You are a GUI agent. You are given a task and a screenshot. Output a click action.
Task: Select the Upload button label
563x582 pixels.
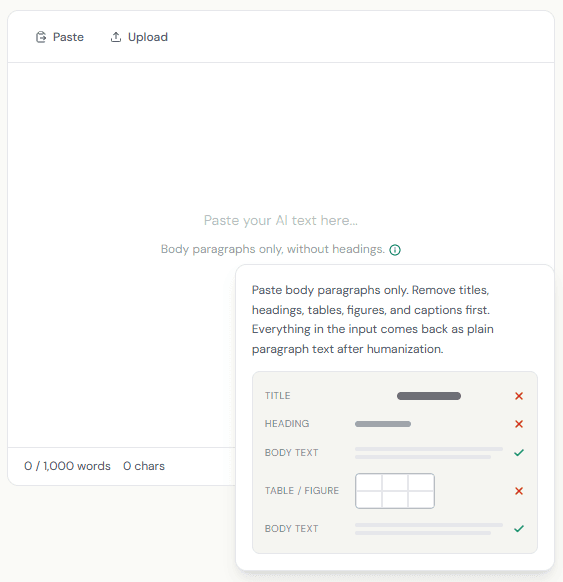(148, 37)
